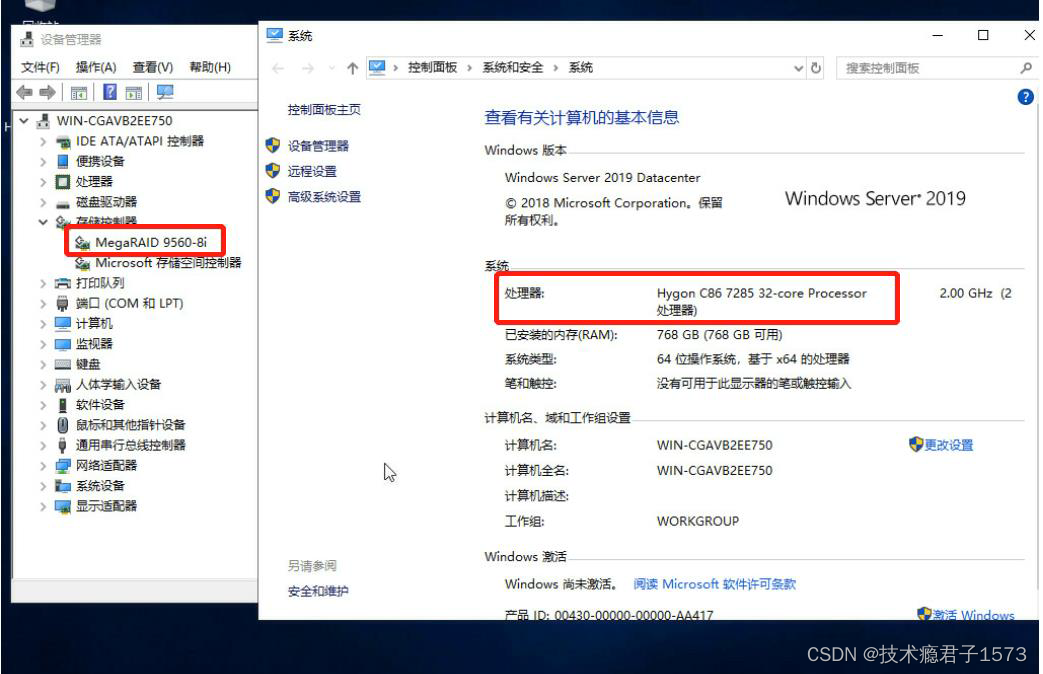Expand the 便携设备 node
The image size is (1043, 674).
[x=43, y=162]
